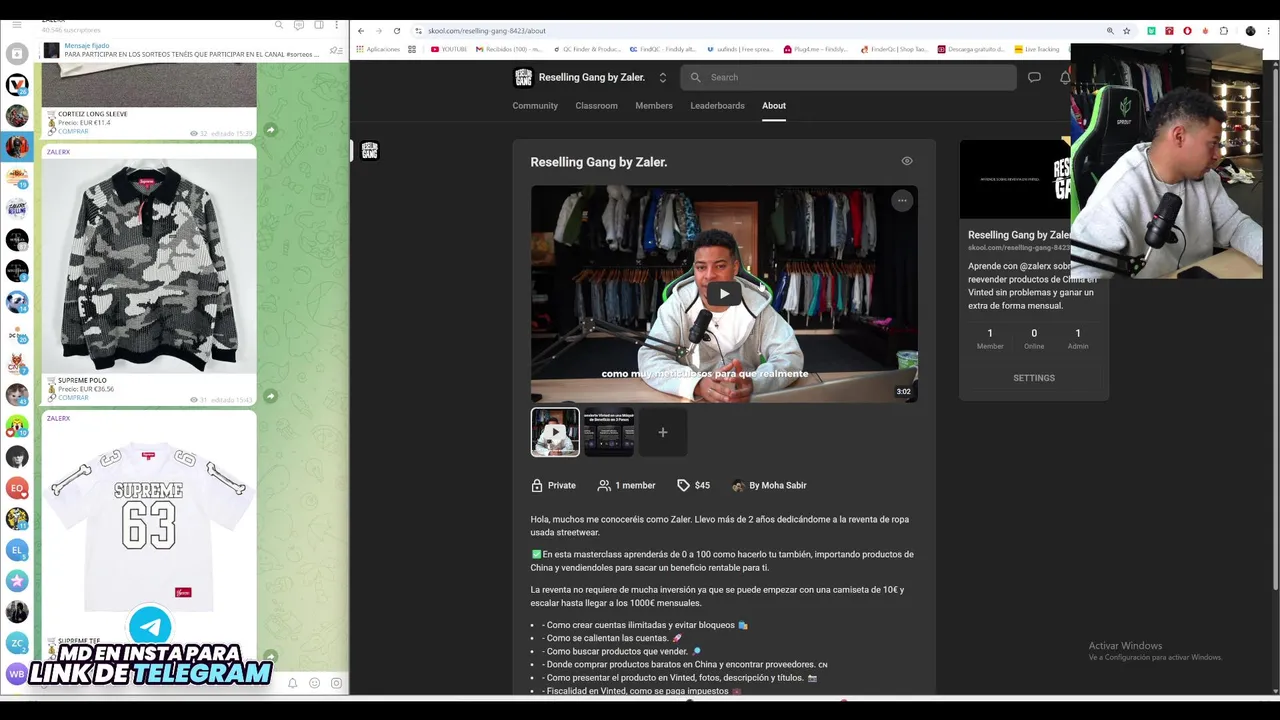Select the About tab
1280x720 pixels.
(774, 105)
